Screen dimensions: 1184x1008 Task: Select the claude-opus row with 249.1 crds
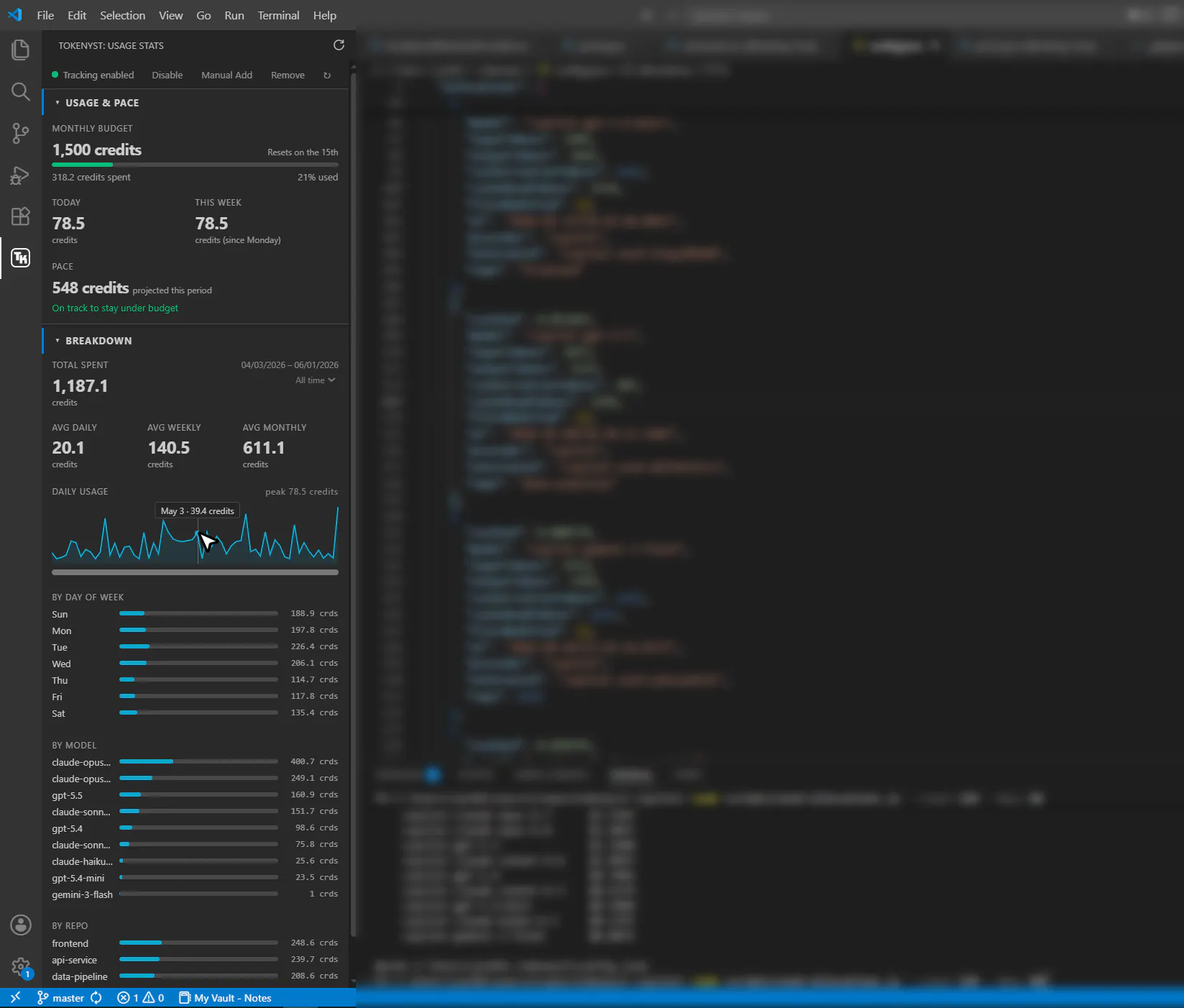(195, 779)
